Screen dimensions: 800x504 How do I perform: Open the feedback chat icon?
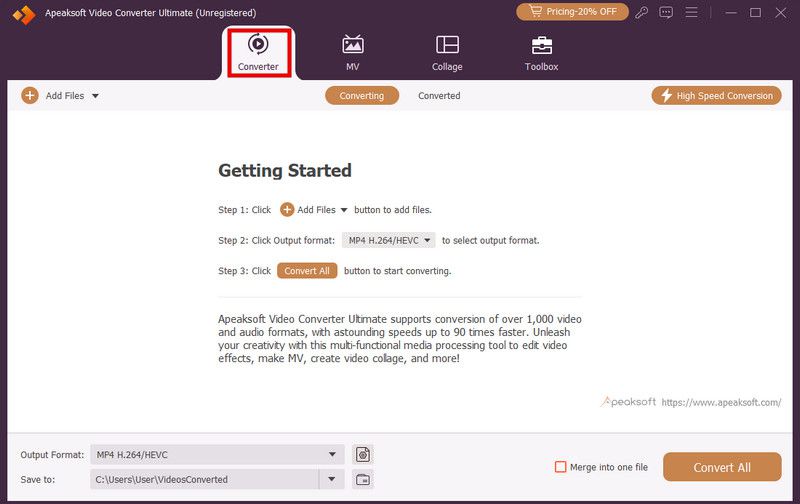666,12
